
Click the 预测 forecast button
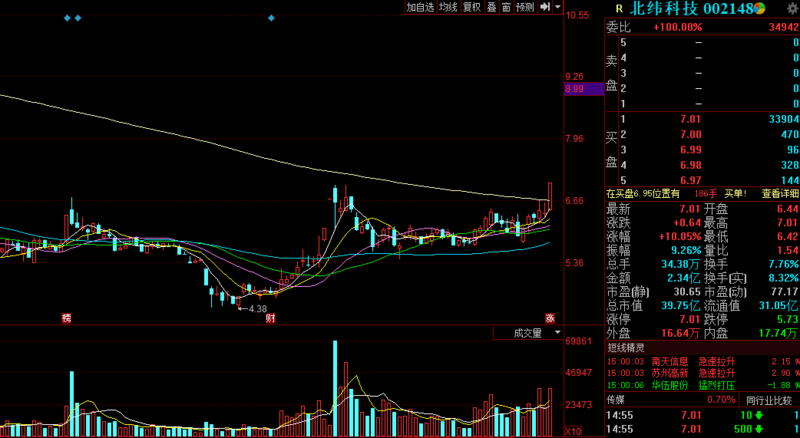524,7
